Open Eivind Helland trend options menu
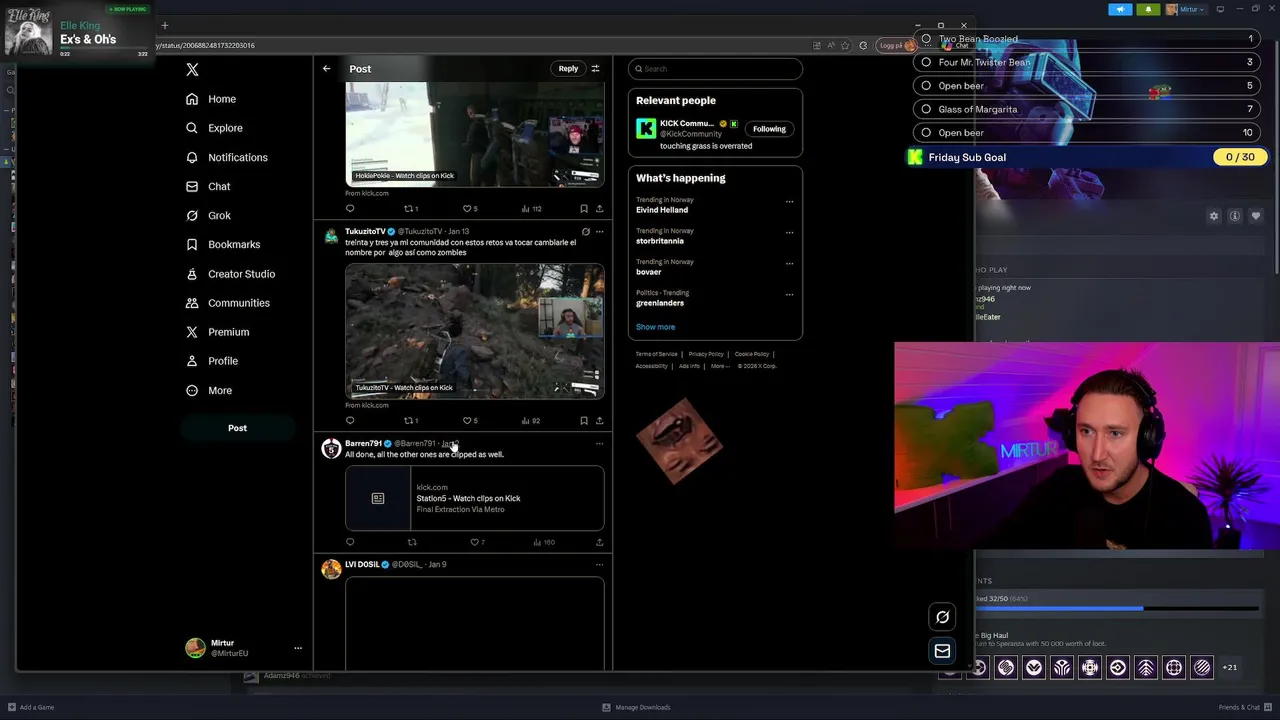 [x=789, y=202]
